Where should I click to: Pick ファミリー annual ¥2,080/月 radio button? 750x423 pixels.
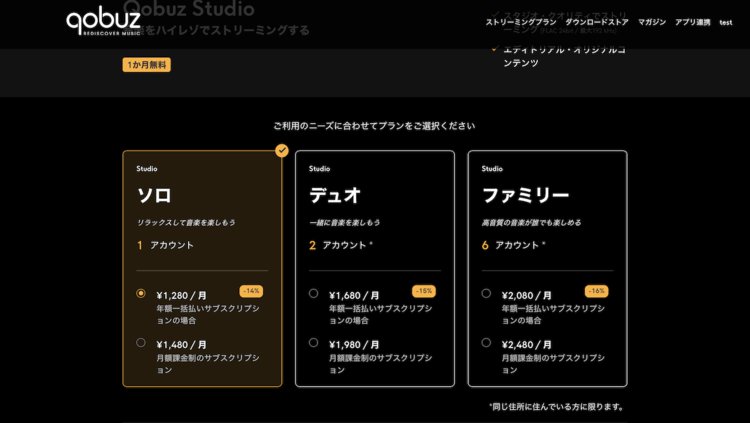tap(486, 294)
